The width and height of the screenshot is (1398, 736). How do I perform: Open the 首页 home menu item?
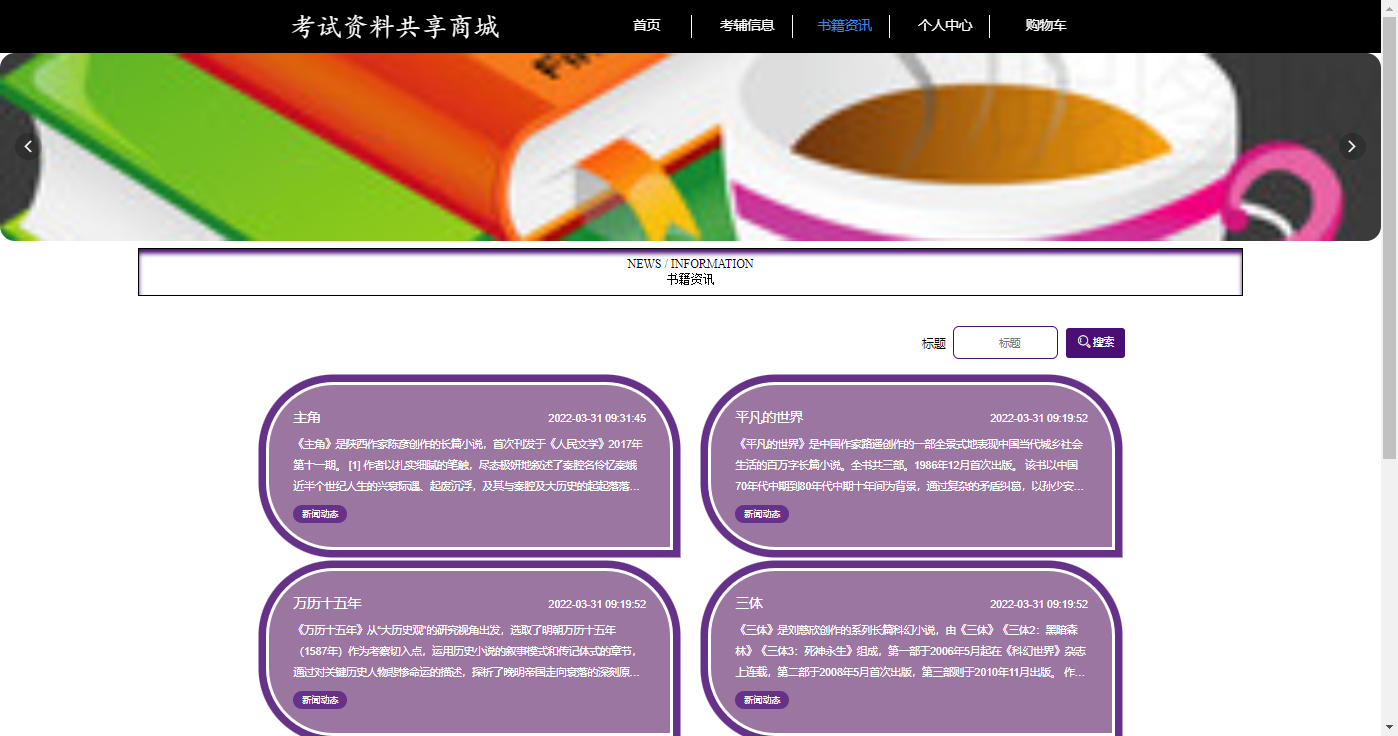point(647,26)
